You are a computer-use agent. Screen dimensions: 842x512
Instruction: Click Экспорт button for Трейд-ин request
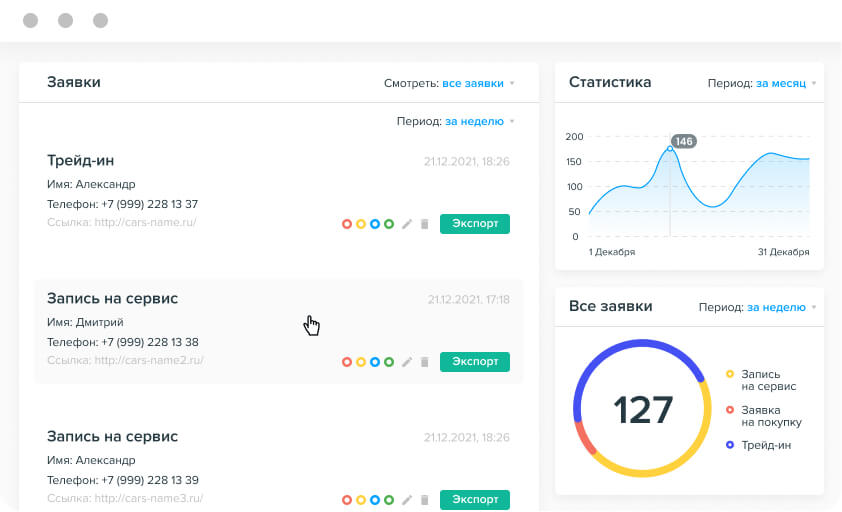click(x=474, y=224)
